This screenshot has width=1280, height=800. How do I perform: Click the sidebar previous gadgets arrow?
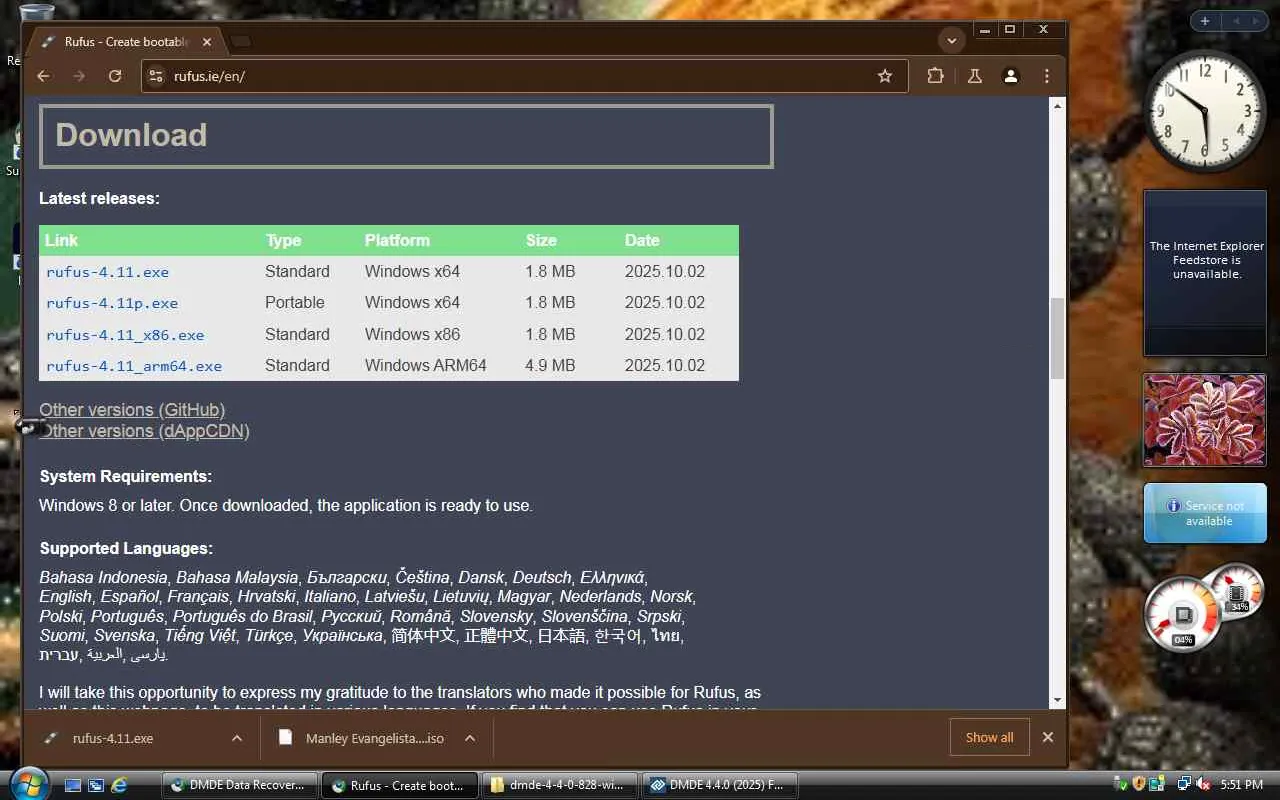click(1236, 21)
